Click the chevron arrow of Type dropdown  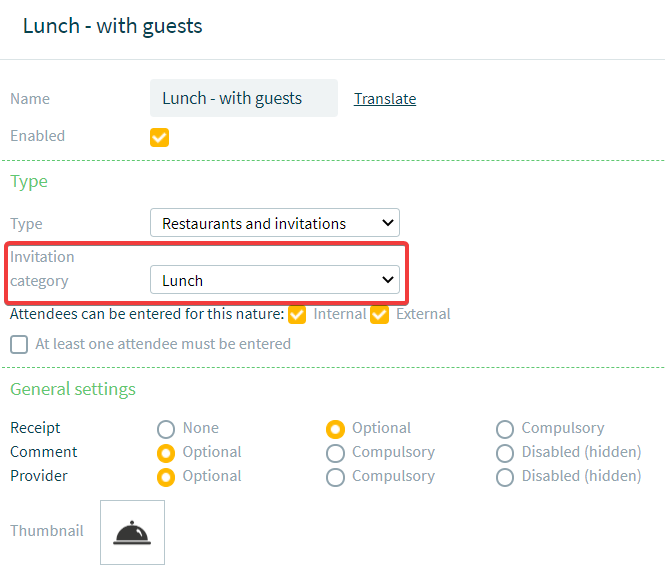[388, 223]
